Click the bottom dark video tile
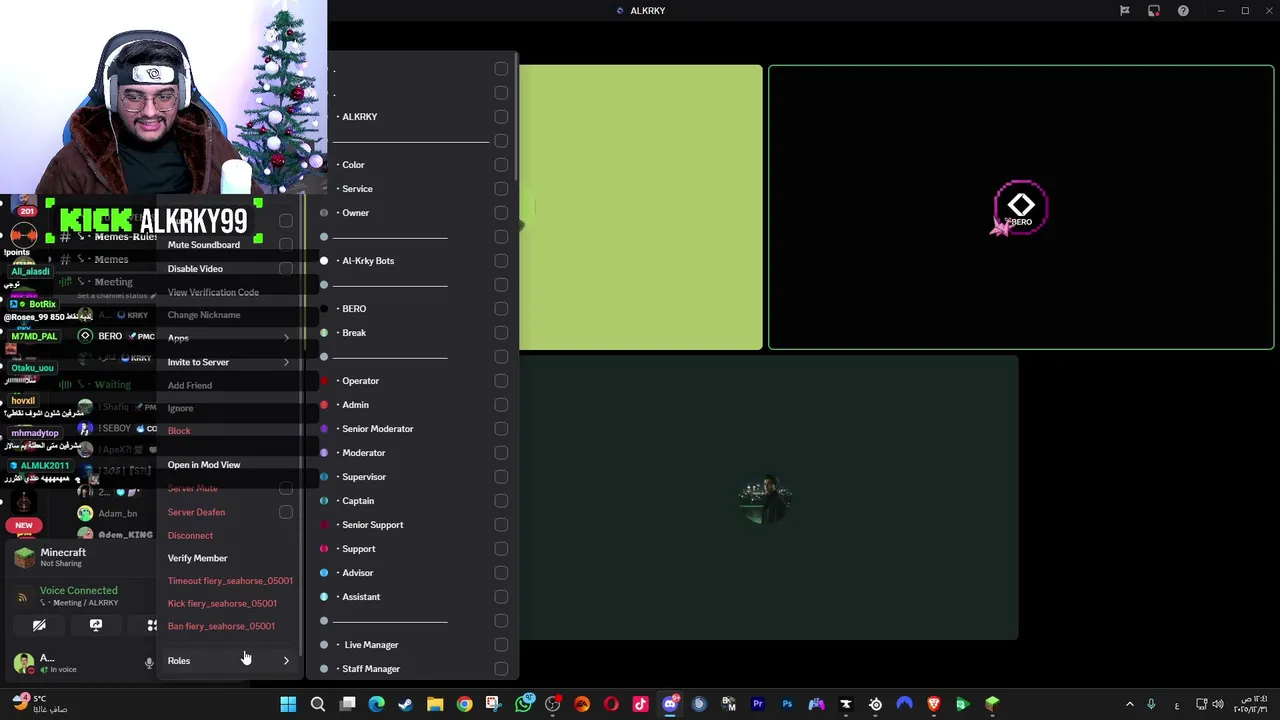The height and width of the screenshot is (720, 1280). click(x=768, y=497)
